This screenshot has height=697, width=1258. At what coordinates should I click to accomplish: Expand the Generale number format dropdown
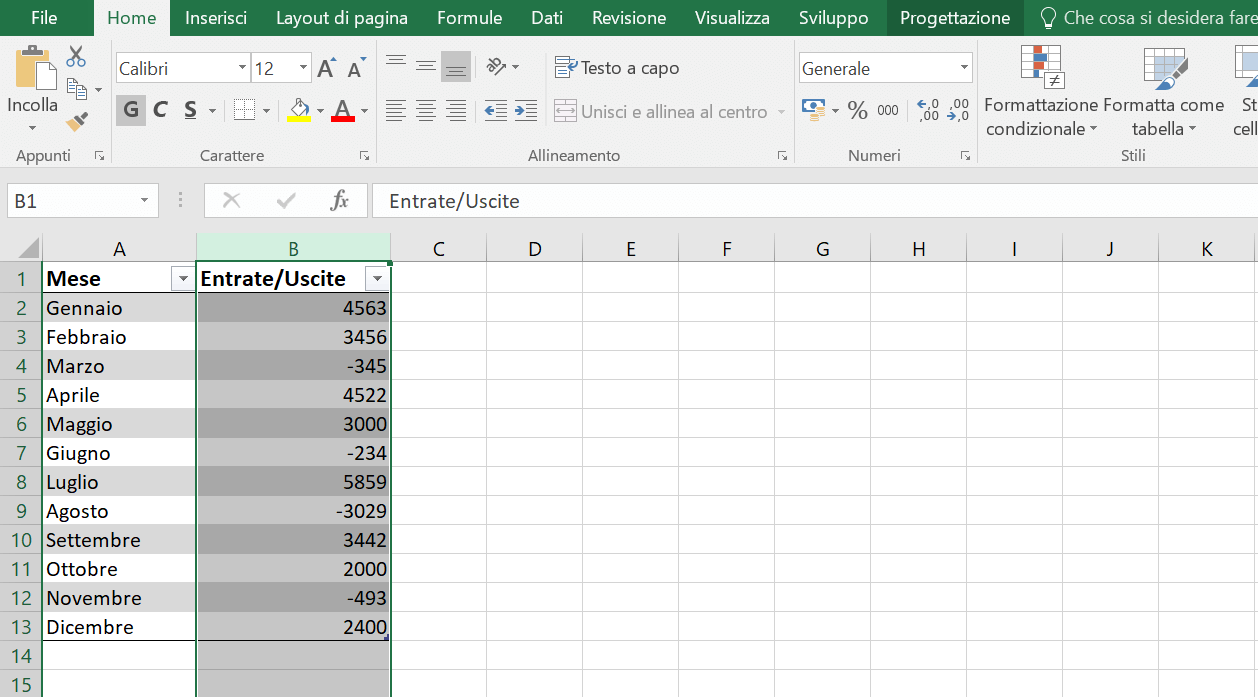pyautogui.click(x=964, y=69)
